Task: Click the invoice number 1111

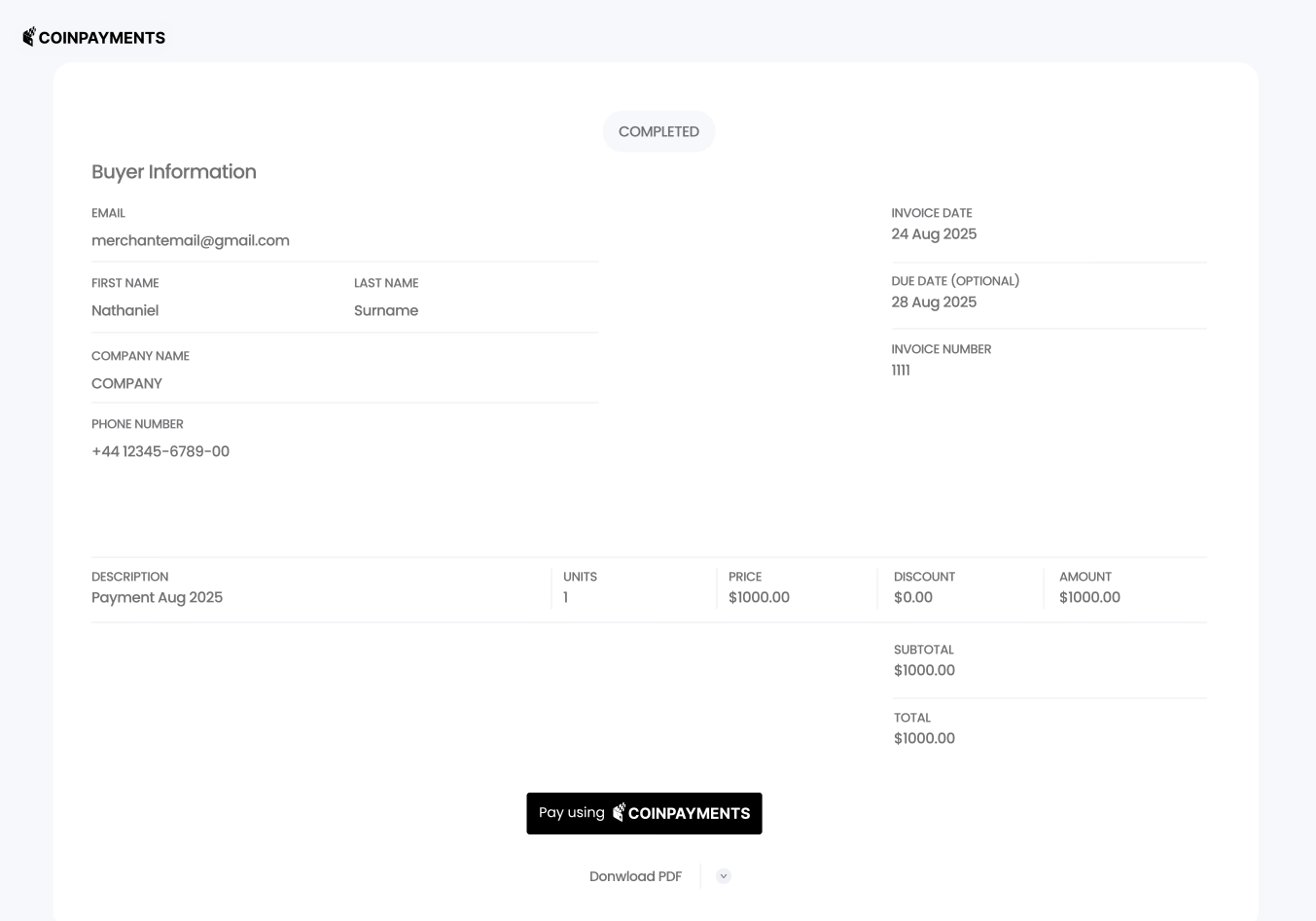Action: pos(900,370)
